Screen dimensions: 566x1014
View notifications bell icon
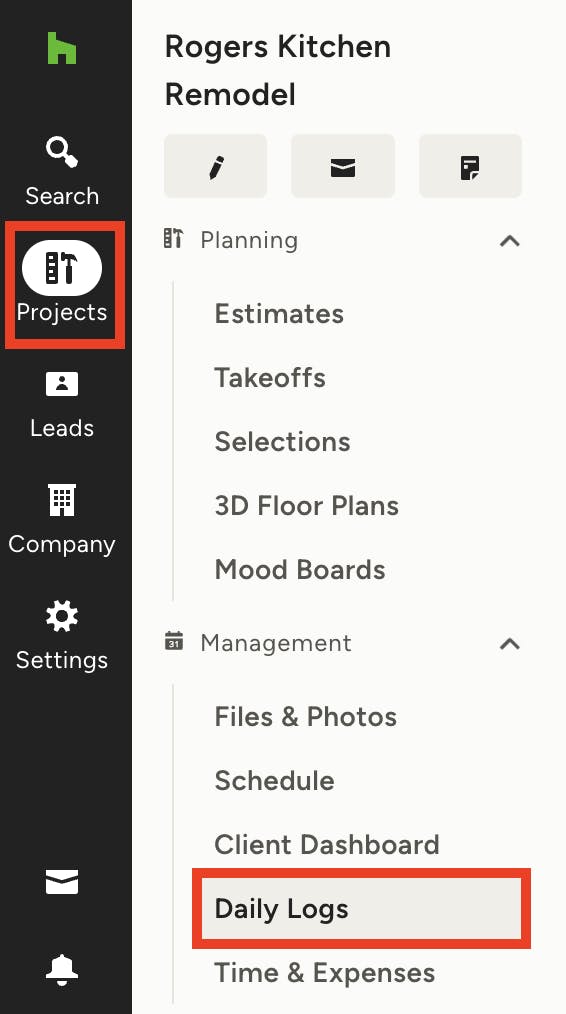62,970
